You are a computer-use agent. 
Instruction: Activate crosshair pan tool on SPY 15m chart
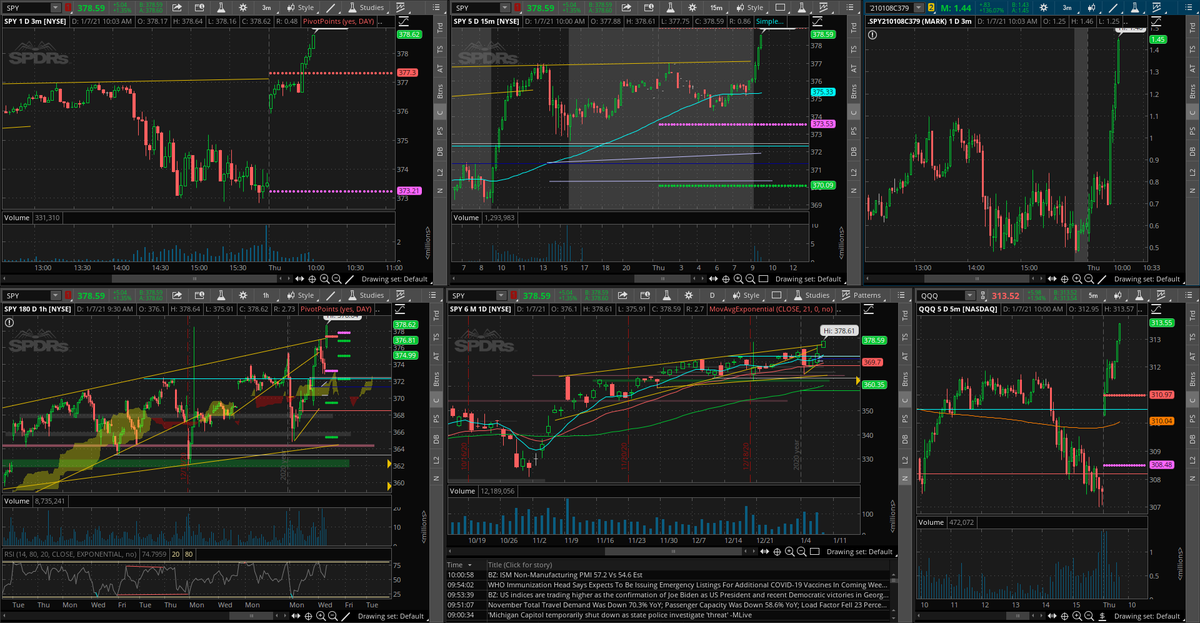click(x=725, y=279)
